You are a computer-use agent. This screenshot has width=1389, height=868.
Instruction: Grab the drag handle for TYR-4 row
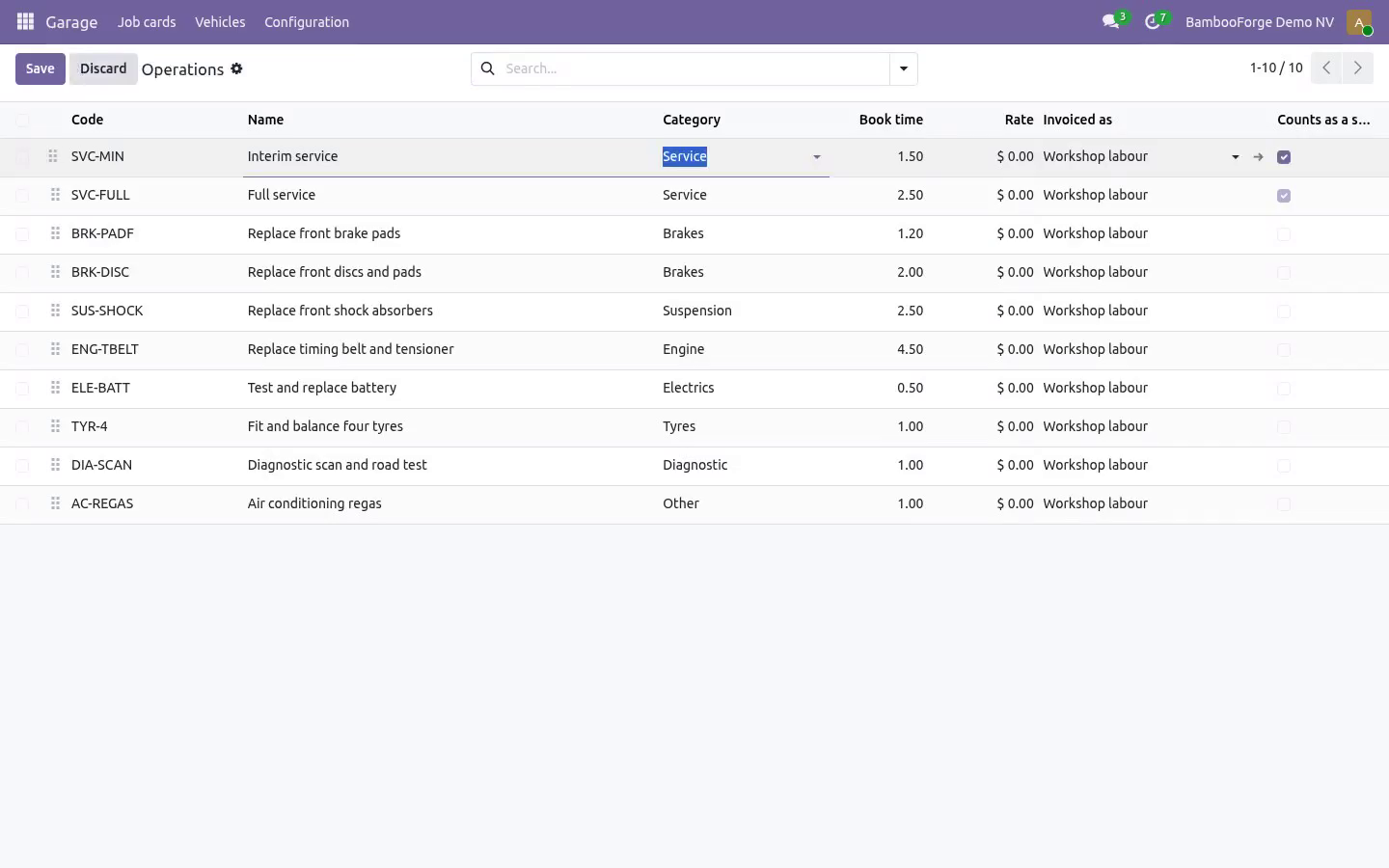point(55,426)
